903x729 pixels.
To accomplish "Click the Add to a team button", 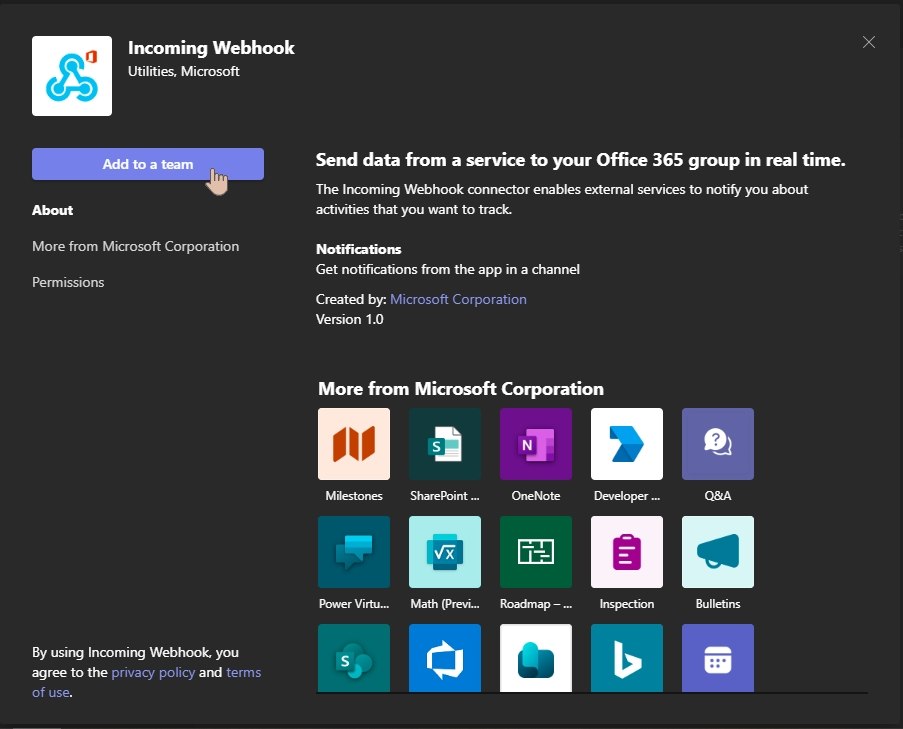I will click(x=148, y=164).
